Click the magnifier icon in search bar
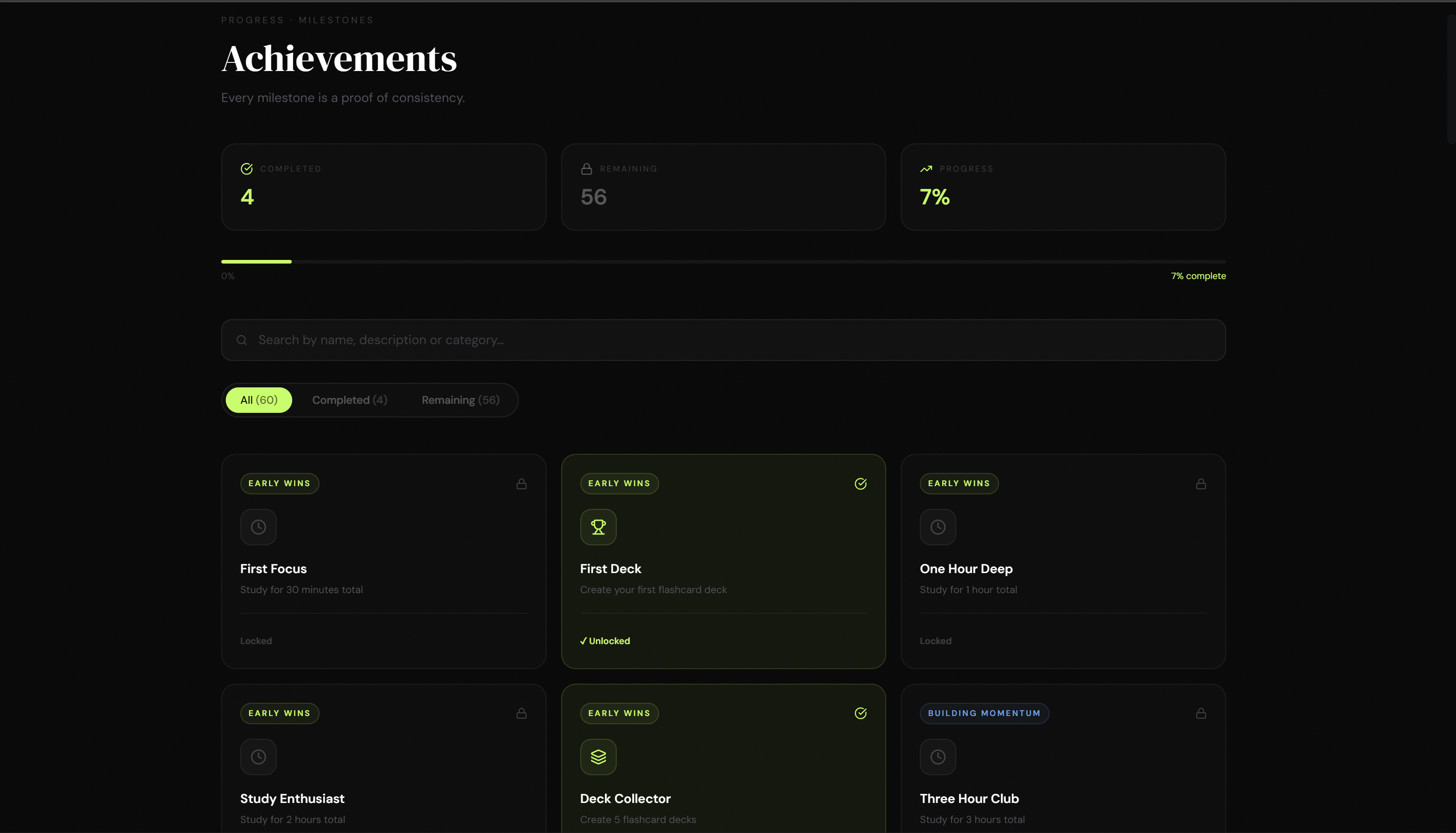 tap(242, 340)
